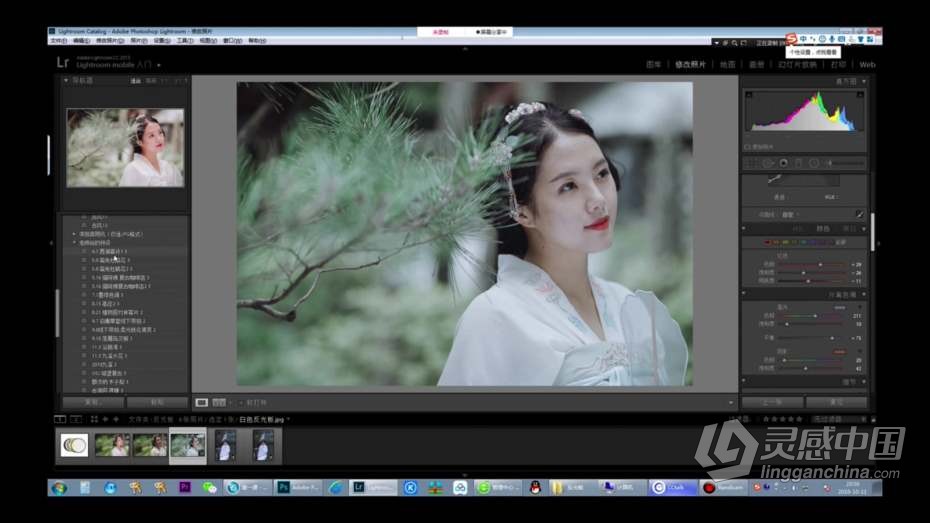Viewport: 930px width, 523px height.
Task: Click the 复位 reset button
Action: [x=836, y=403]
